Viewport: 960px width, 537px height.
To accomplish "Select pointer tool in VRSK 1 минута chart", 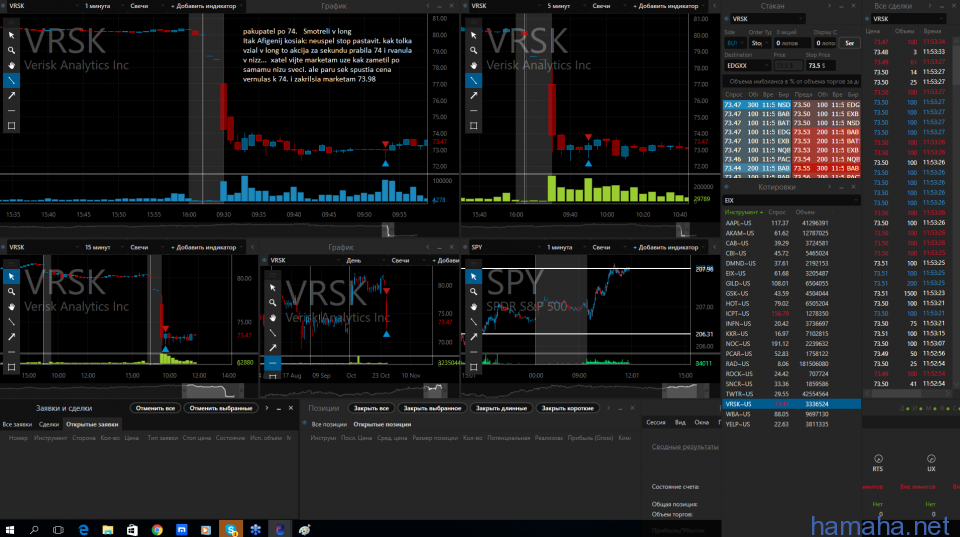I will coord(12,36).
